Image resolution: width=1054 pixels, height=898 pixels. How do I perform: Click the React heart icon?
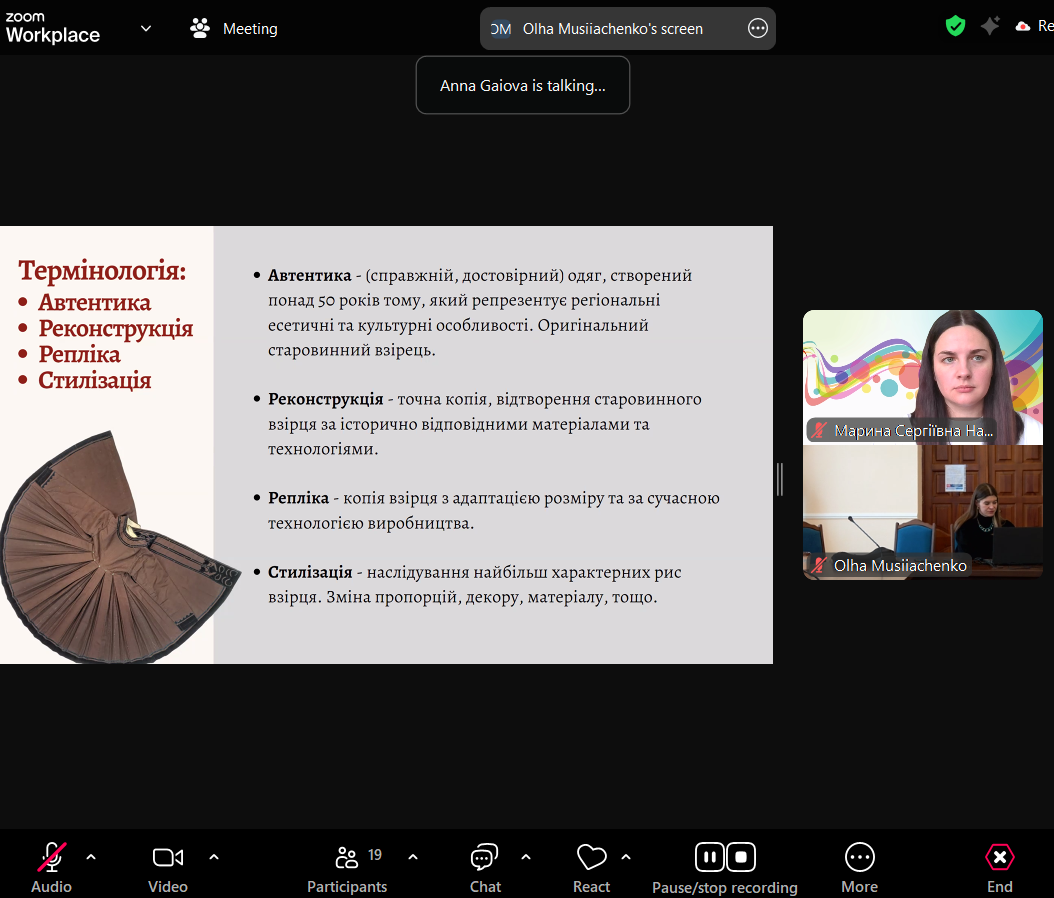tap(591, 857)
